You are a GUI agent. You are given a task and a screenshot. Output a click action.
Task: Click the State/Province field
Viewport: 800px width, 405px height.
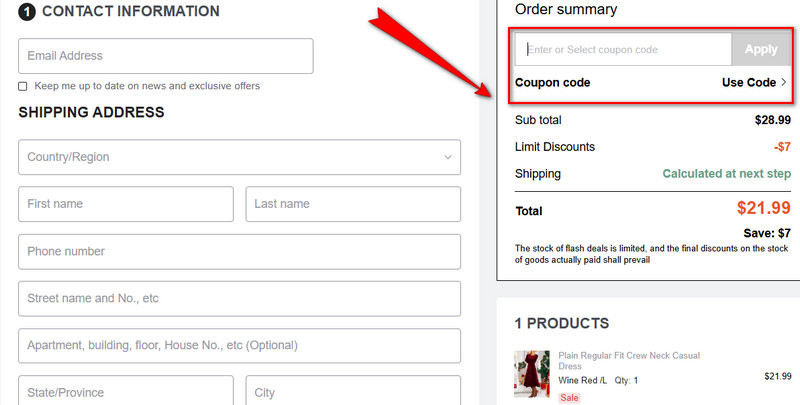(x=126, y=392)
